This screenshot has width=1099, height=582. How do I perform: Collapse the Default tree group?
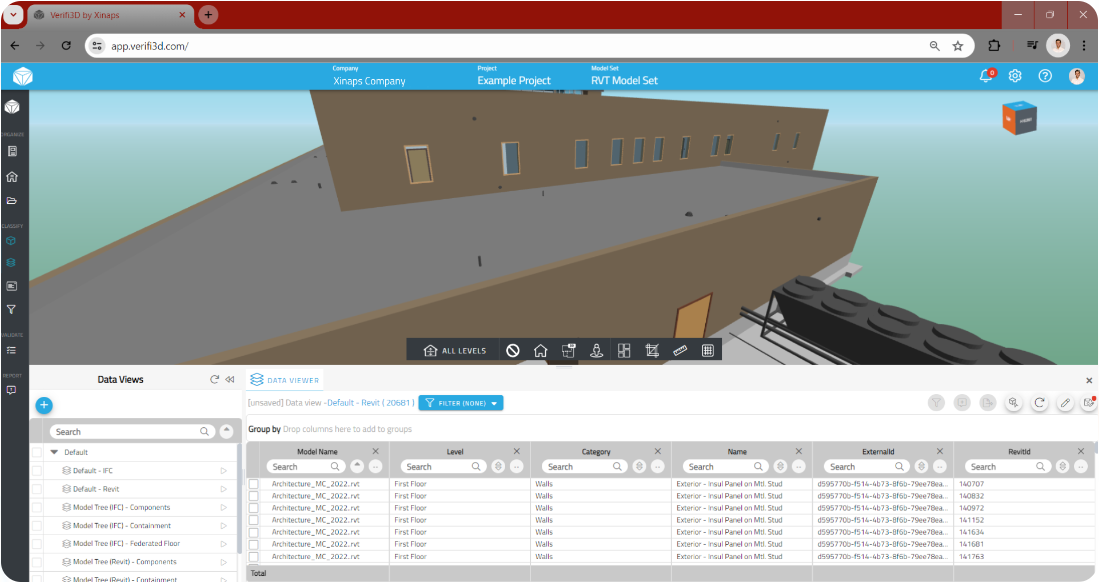coord(54,452)
